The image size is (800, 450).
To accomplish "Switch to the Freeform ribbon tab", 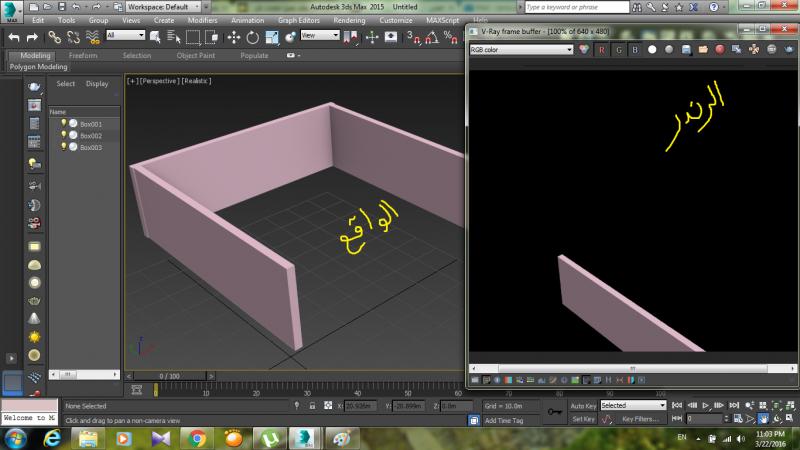I will coord(83,56).
